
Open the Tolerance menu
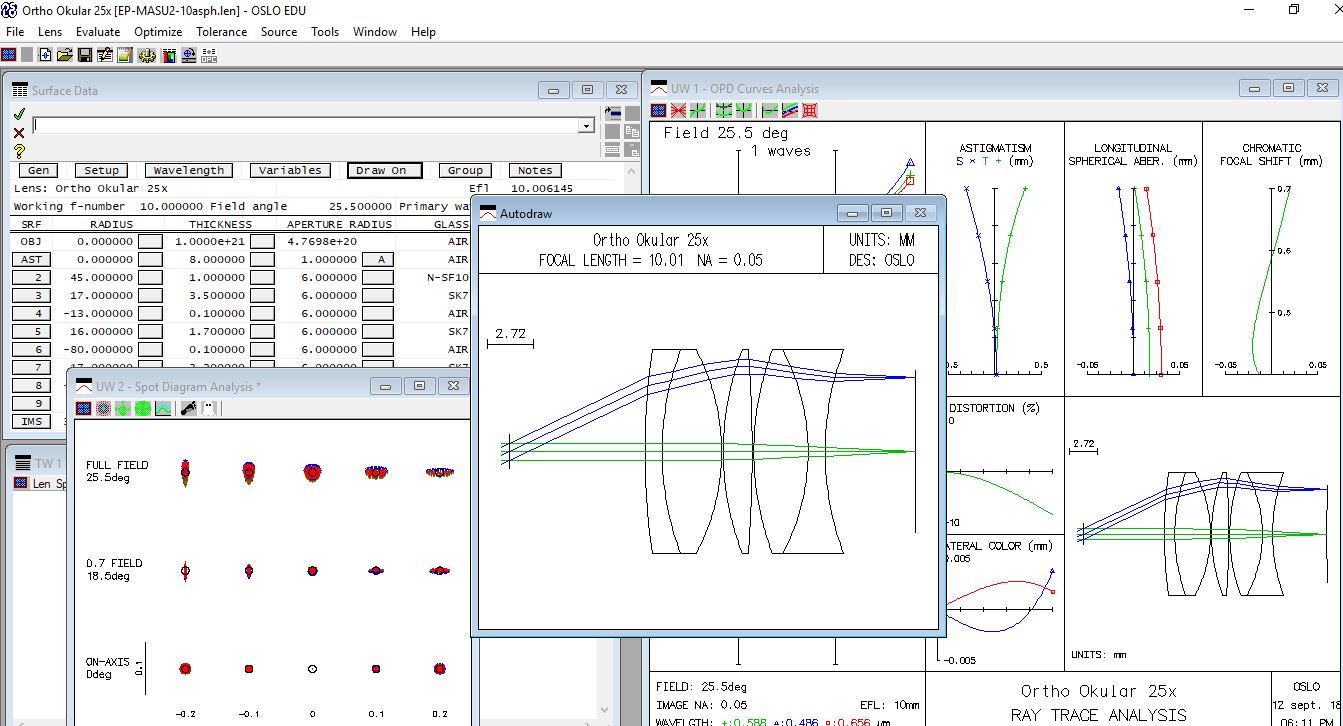coord(221,31)
